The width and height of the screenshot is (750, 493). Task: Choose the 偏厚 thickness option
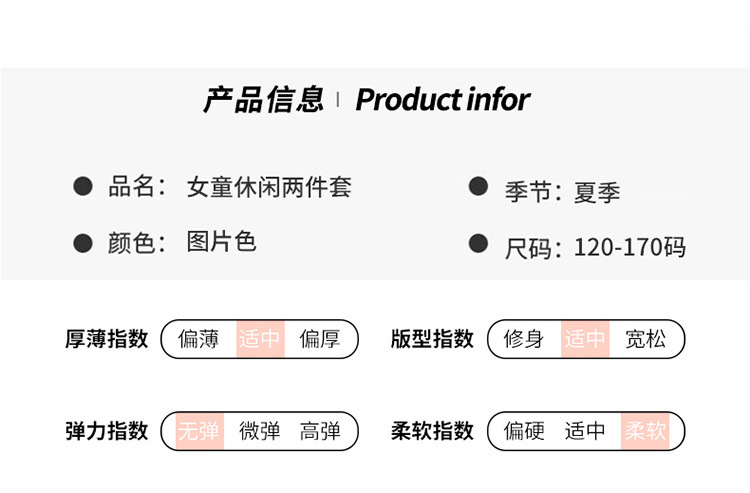pyautogui.click(x=320, y=339)
